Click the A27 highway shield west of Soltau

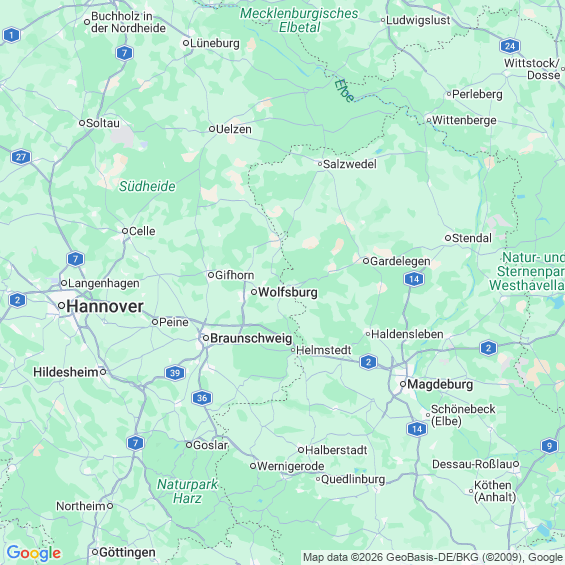21,157
